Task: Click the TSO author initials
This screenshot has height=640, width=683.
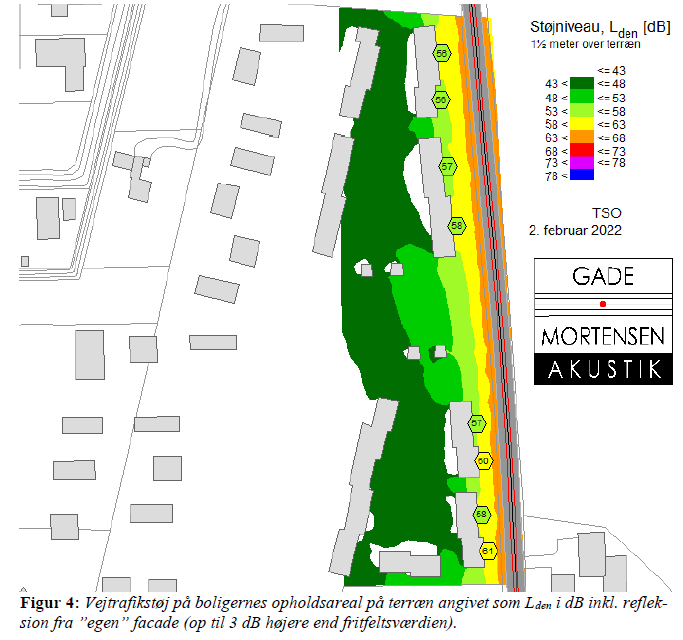Action: point(606,213)
